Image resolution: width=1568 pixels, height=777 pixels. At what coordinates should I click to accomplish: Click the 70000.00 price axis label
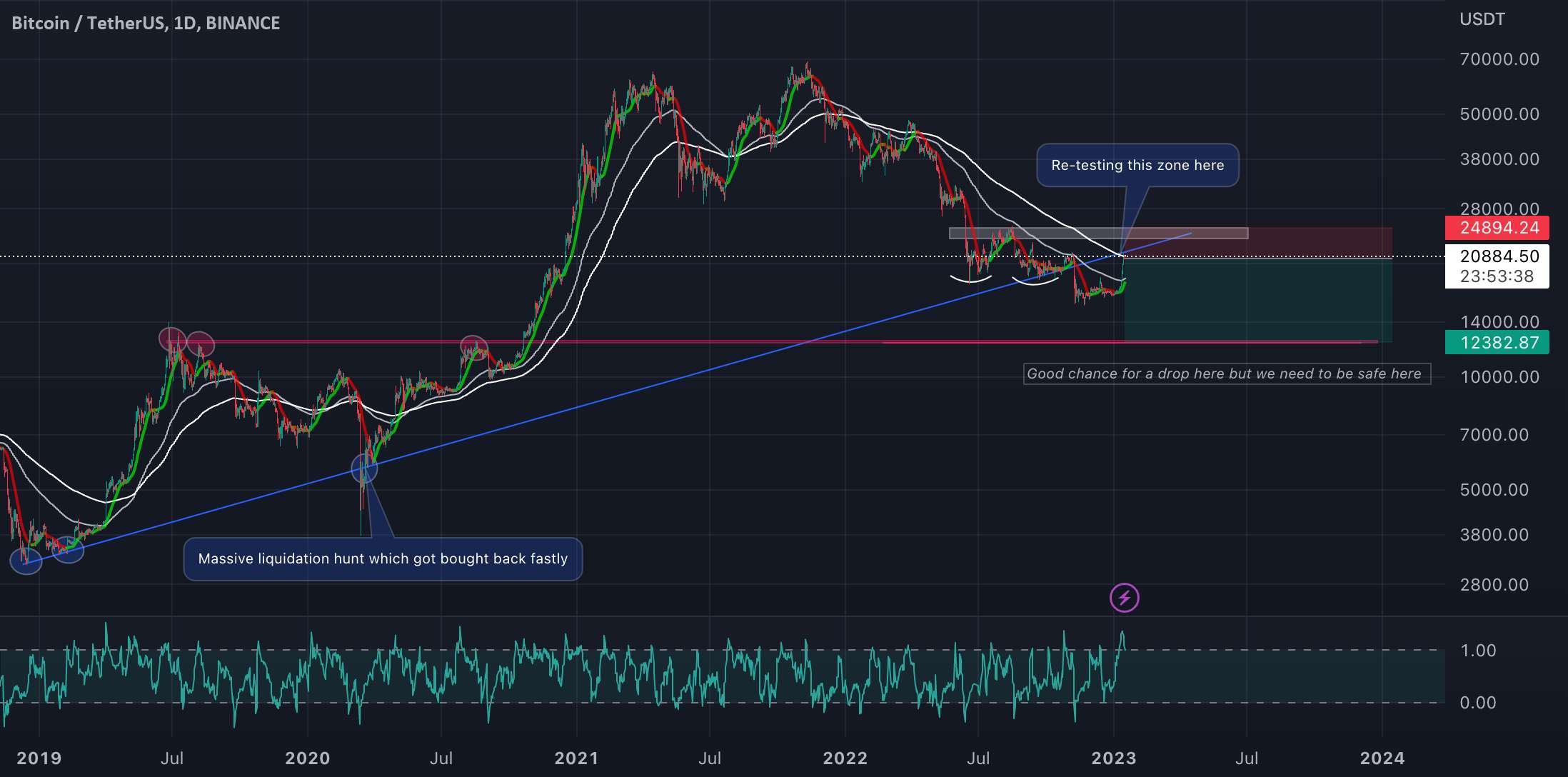pos(1499,59)
